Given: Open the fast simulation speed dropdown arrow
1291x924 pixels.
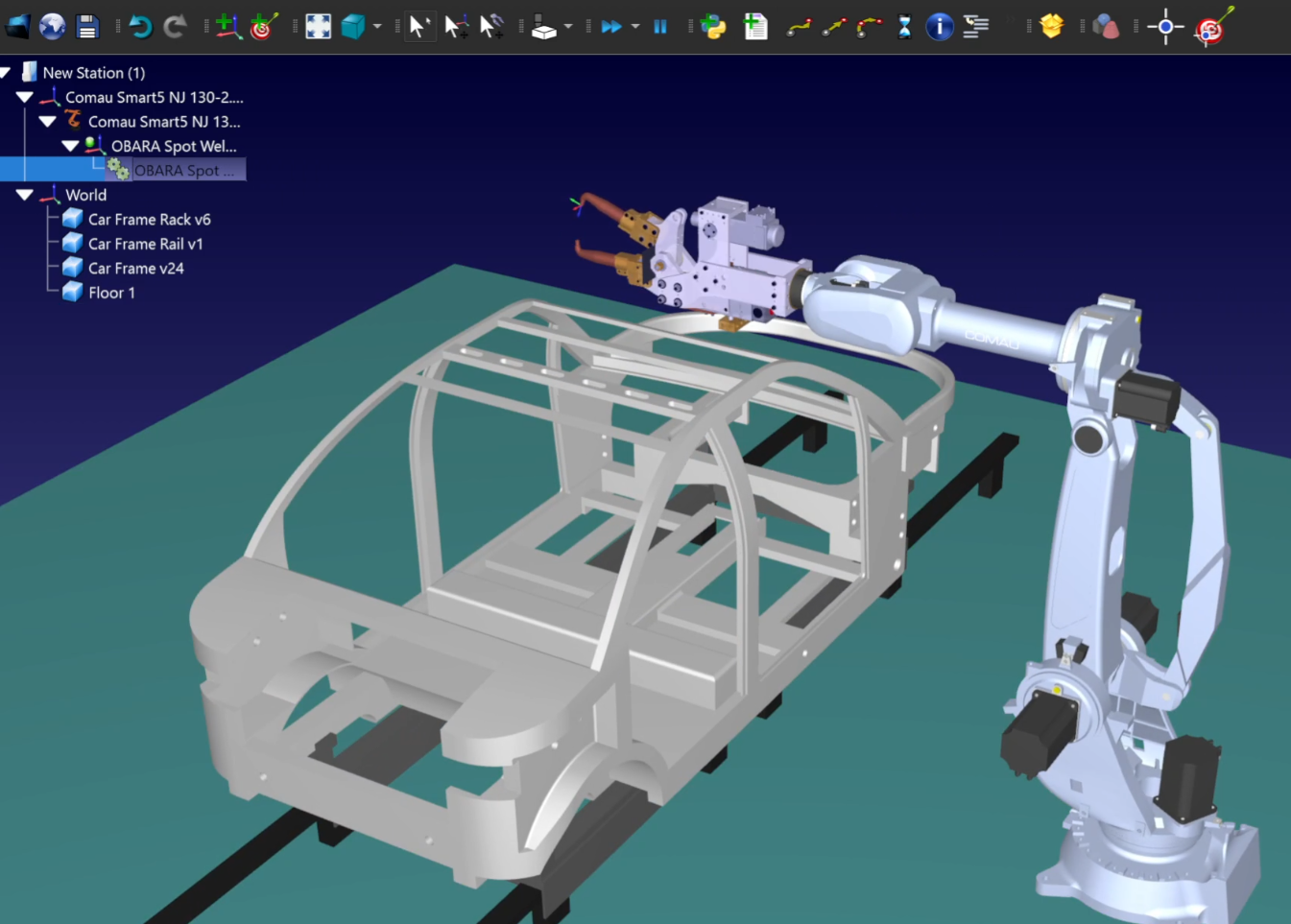Looking at the screenshot, I should coord(635,27).
